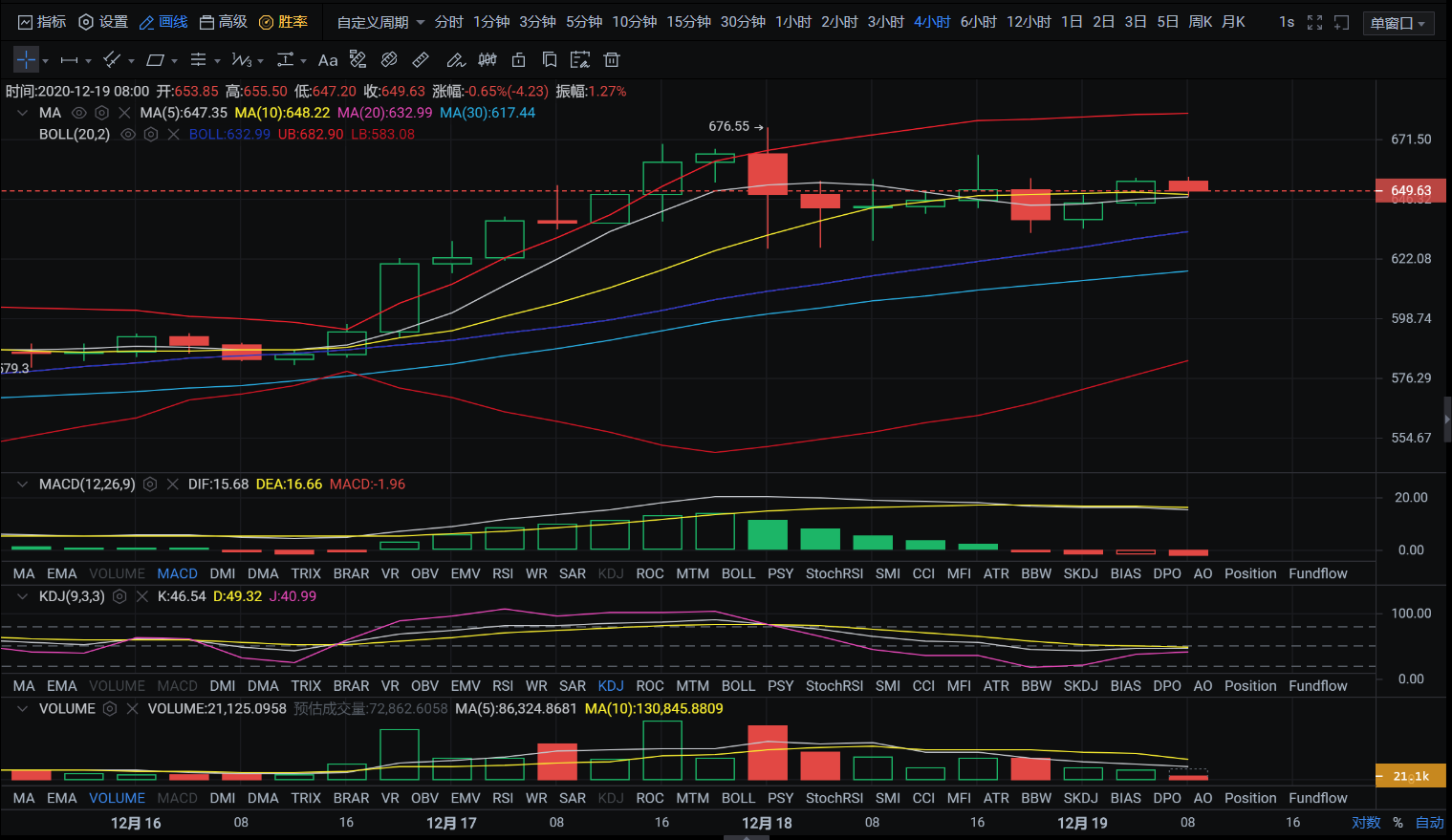Open the 指标 indicators button
1452x840 pixels.
42,22
